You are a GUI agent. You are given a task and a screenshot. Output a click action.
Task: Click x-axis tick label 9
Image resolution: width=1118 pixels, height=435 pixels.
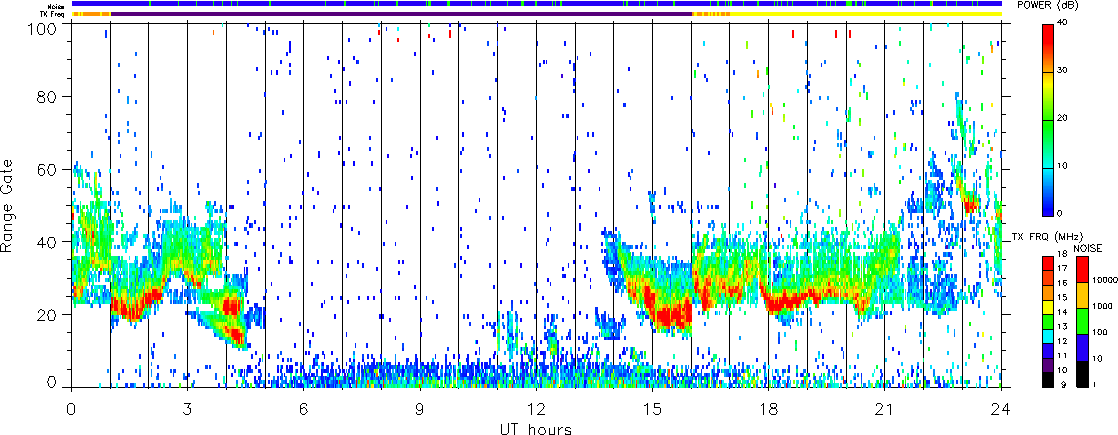(x=420, y=411)
